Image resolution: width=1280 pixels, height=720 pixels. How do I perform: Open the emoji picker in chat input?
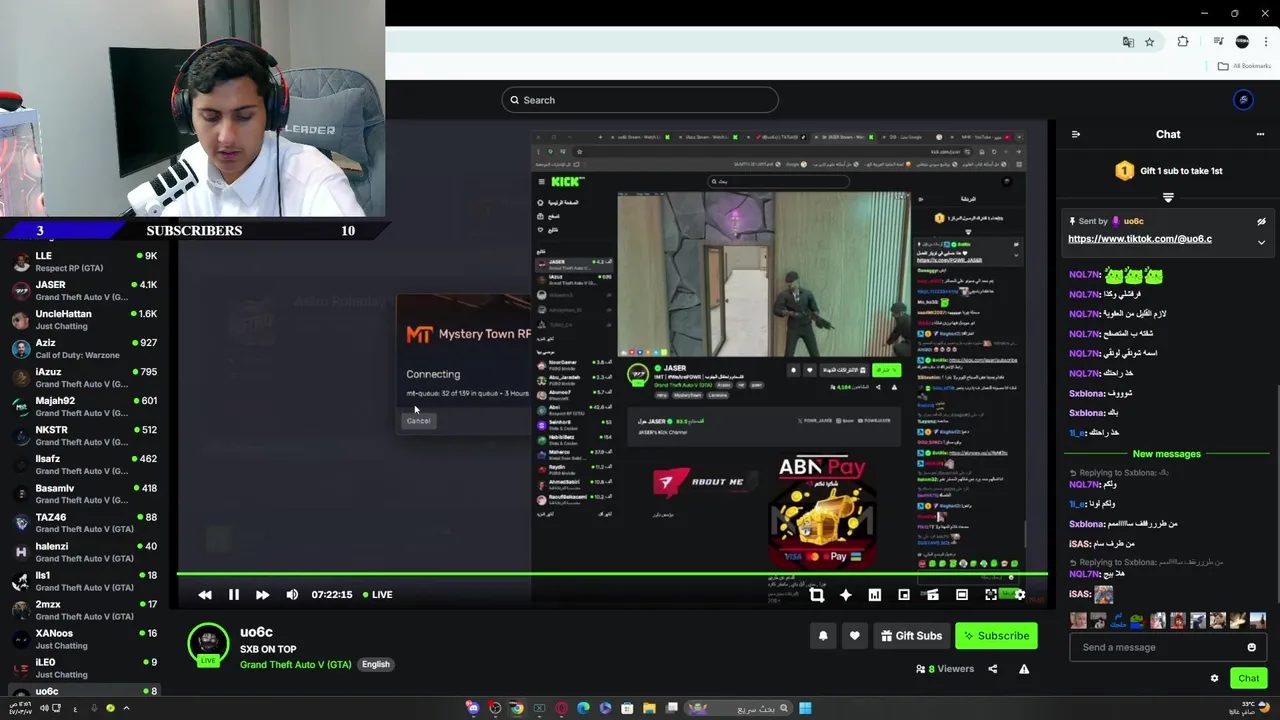(x=1251, y=647)
